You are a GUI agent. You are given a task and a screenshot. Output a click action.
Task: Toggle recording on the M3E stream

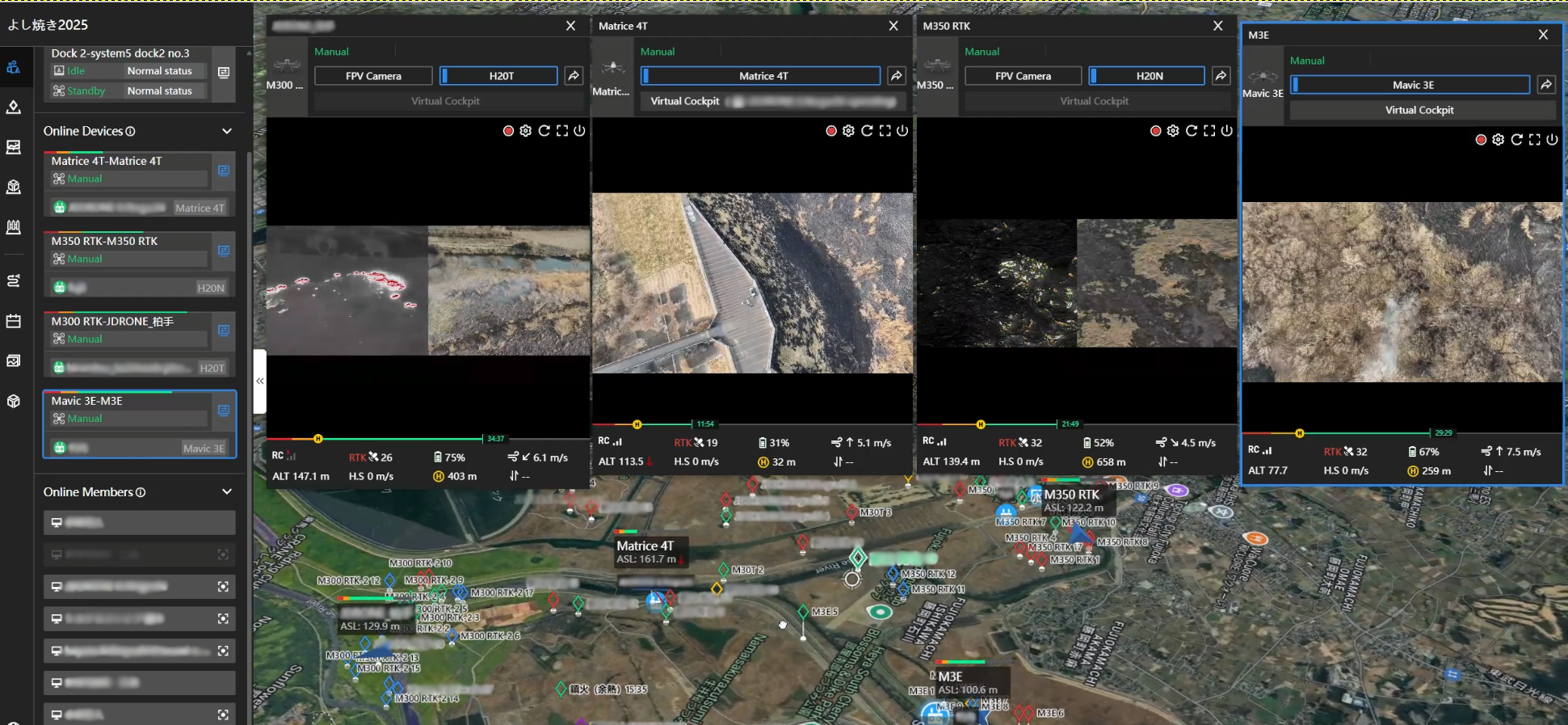tap(1481, 140)
